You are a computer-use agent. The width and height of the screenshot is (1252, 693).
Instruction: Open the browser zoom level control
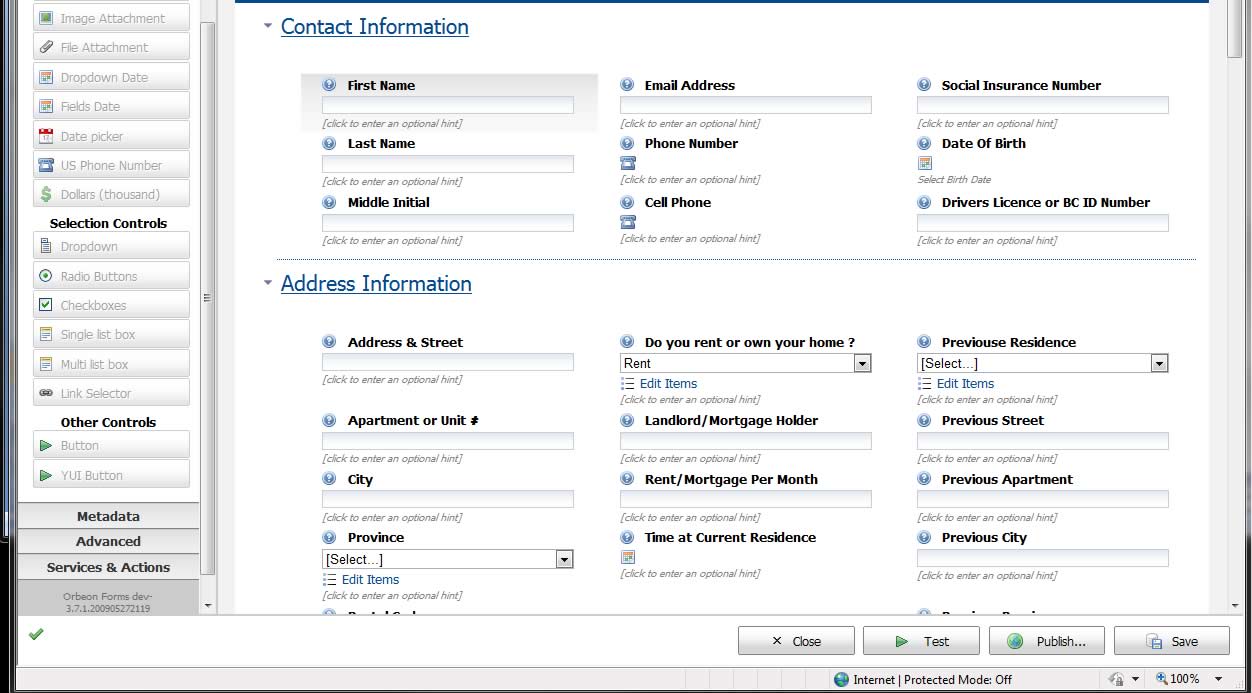(x=1184, y=679)
